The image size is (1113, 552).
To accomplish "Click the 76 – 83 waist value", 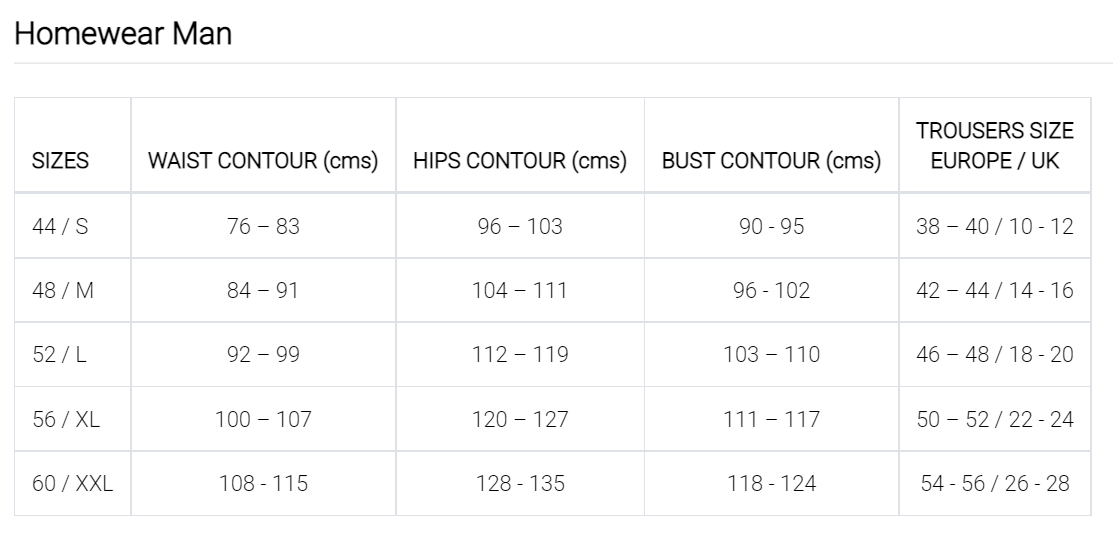I will (263, 226).
